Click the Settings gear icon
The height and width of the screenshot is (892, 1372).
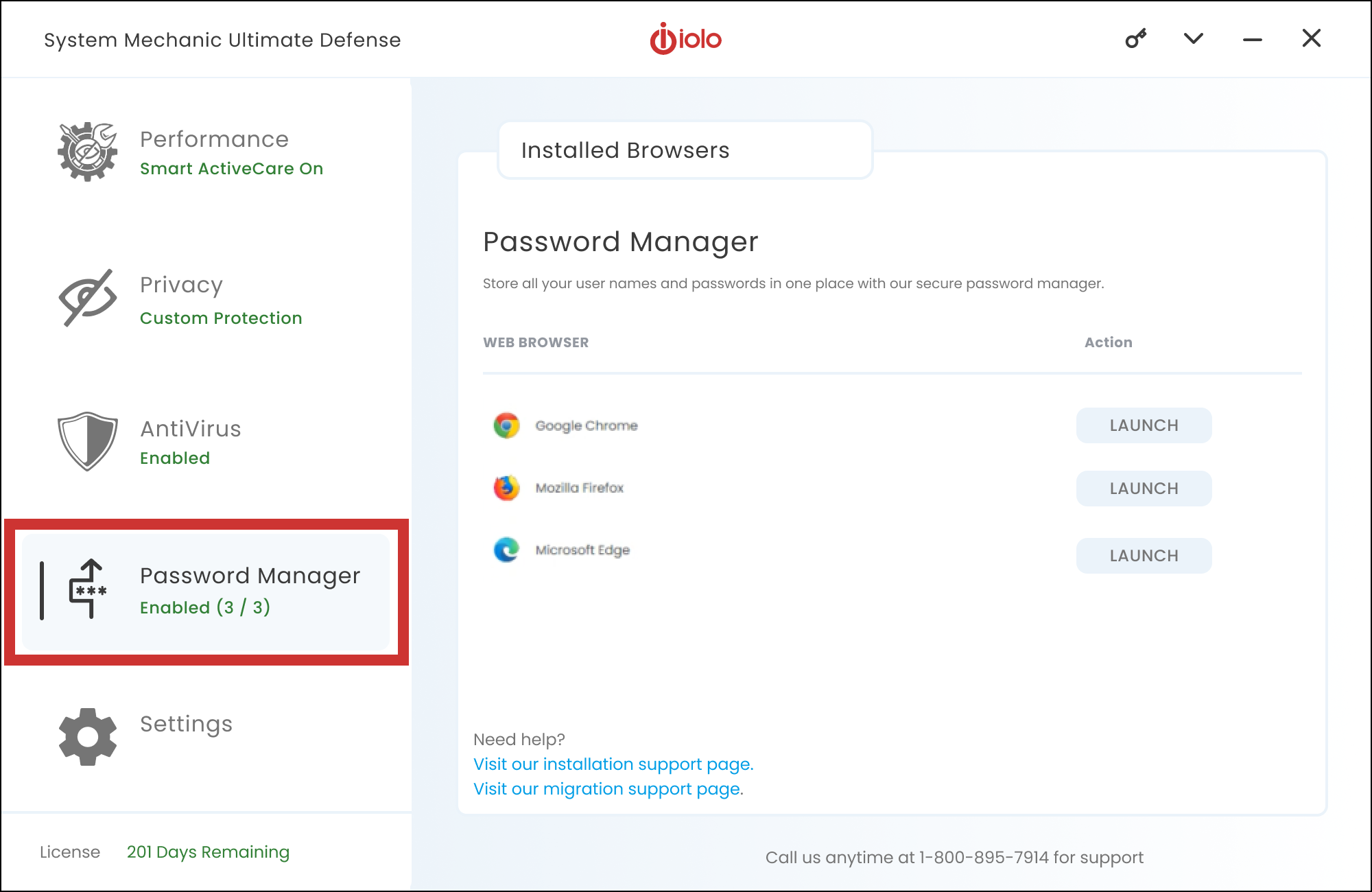point(88,737)
